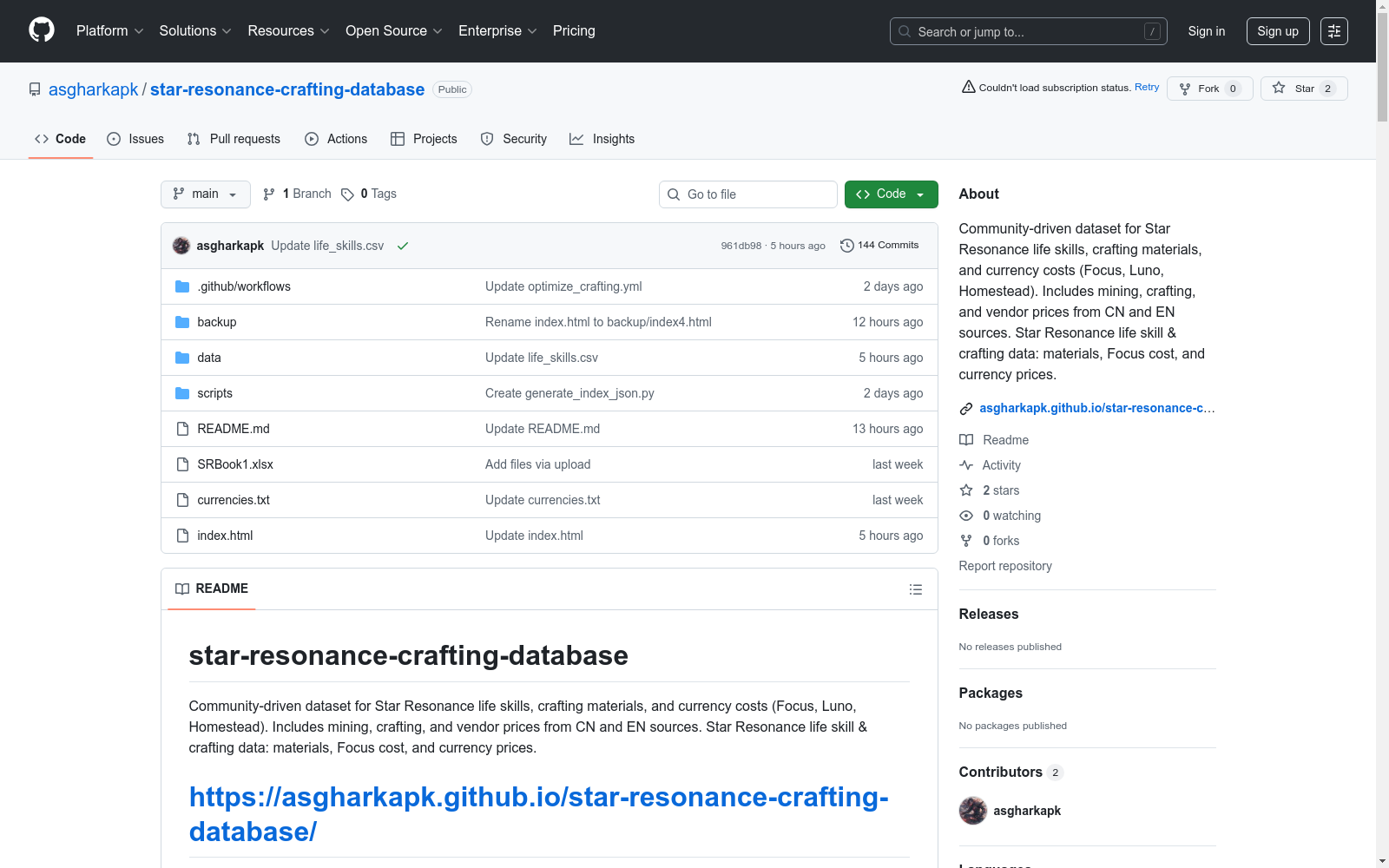Click the tag icon next to 0 Tags
Screen dimensions: 1389x868
click(x=347, y=194)
